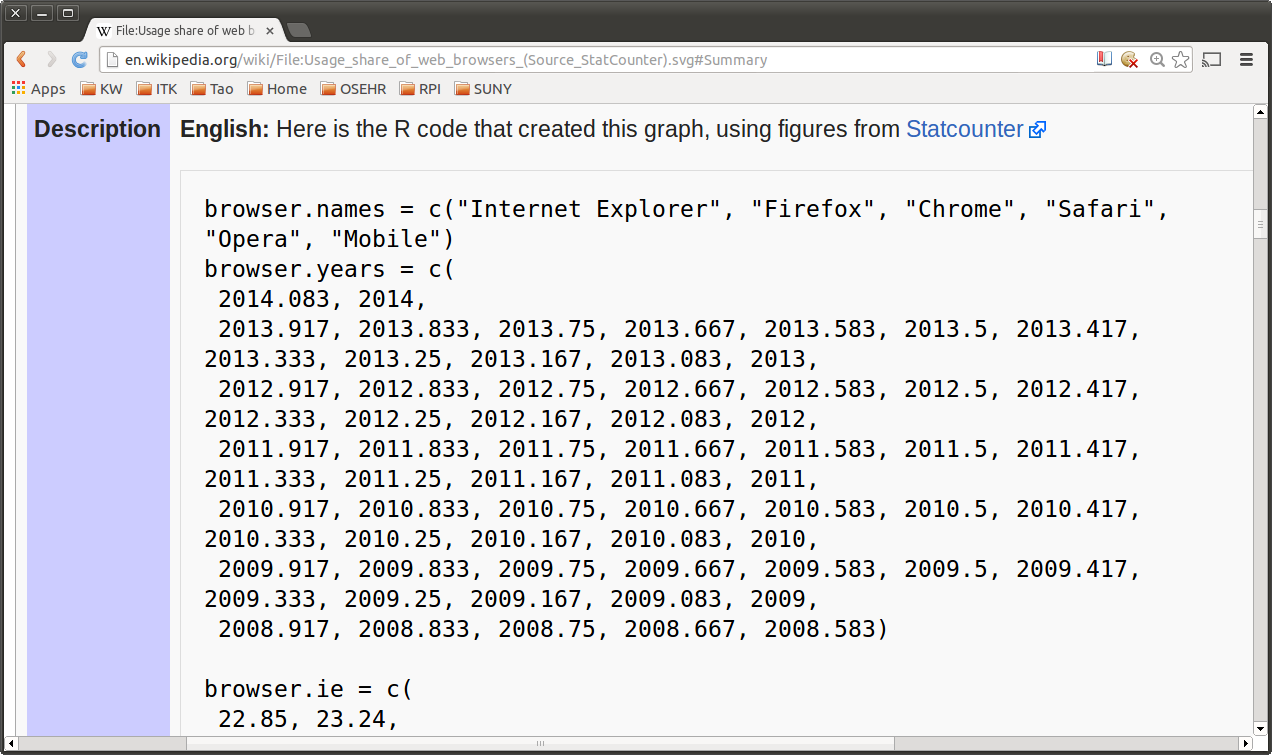This screenshot has height=755, width=1272.
Task: Click the value 2009.917 in the code
Action: click(x=274, y=569)
